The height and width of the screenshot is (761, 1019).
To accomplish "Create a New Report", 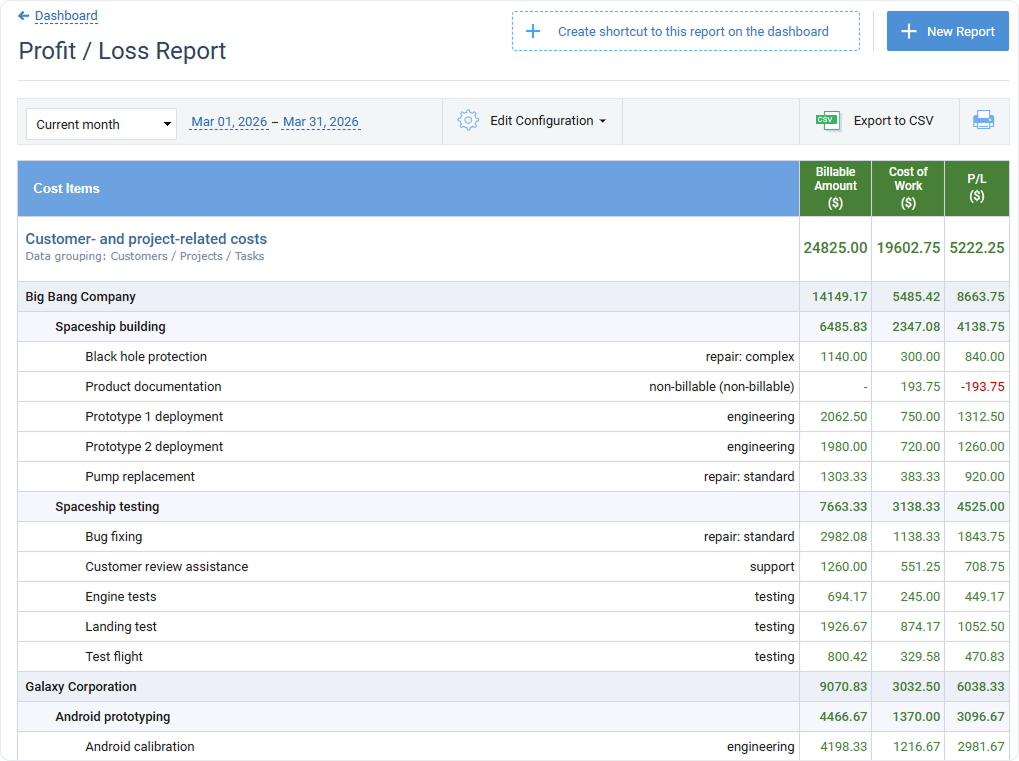I will [x=947, y=31].
